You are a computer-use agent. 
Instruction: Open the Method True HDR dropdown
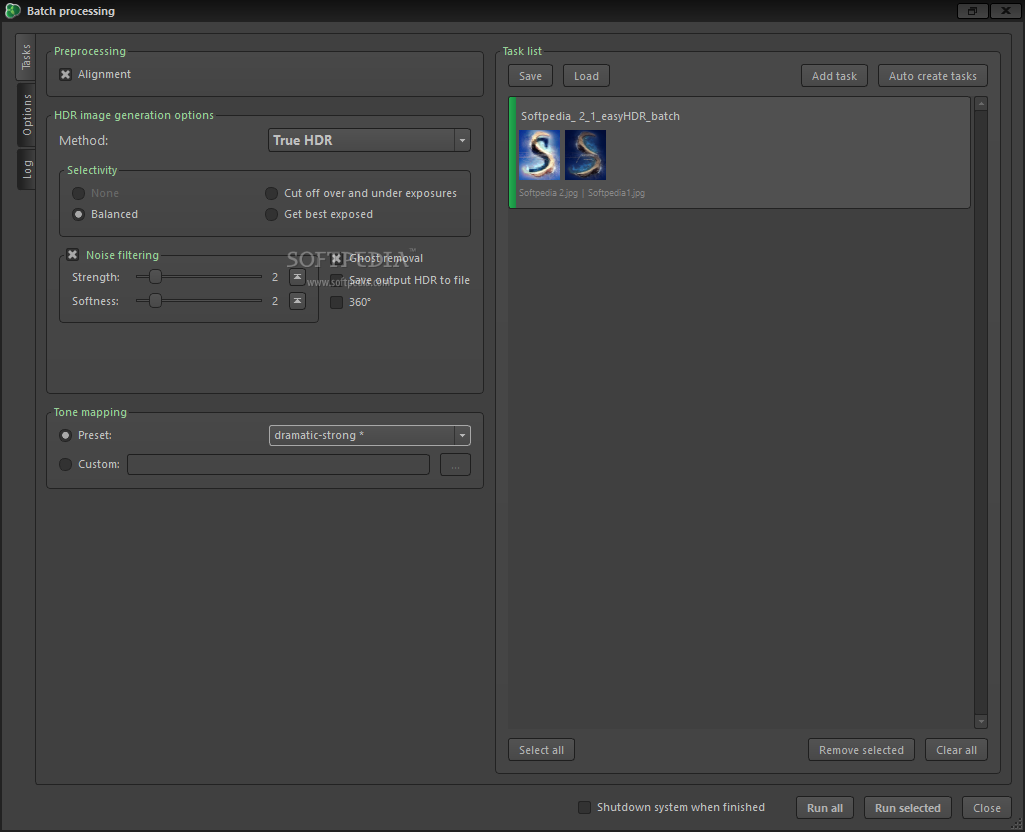click(x=369, y=140)
